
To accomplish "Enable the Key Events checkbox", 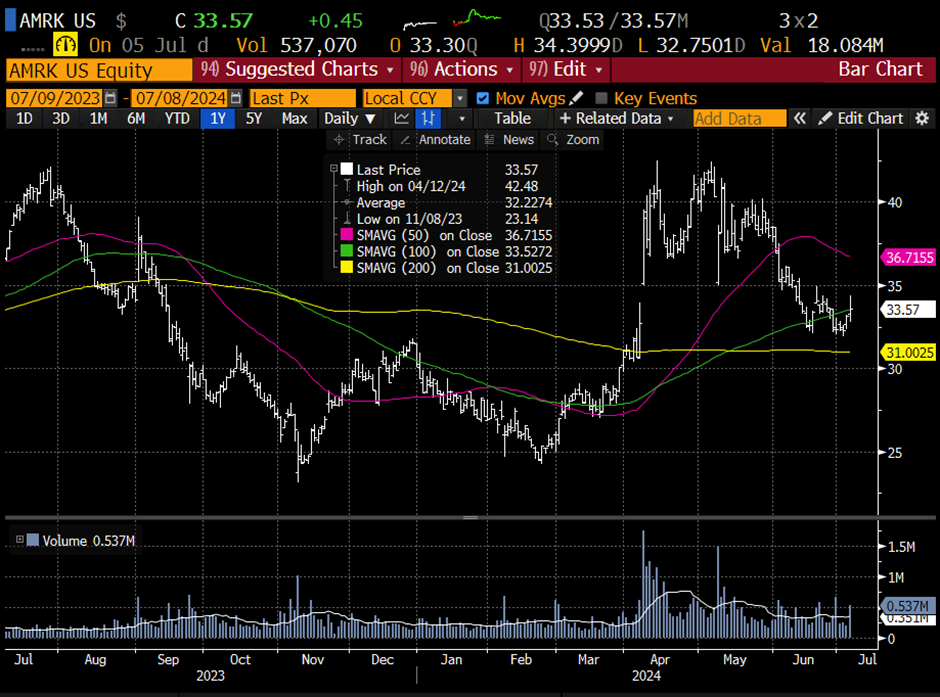I will (x=601, y=98).
